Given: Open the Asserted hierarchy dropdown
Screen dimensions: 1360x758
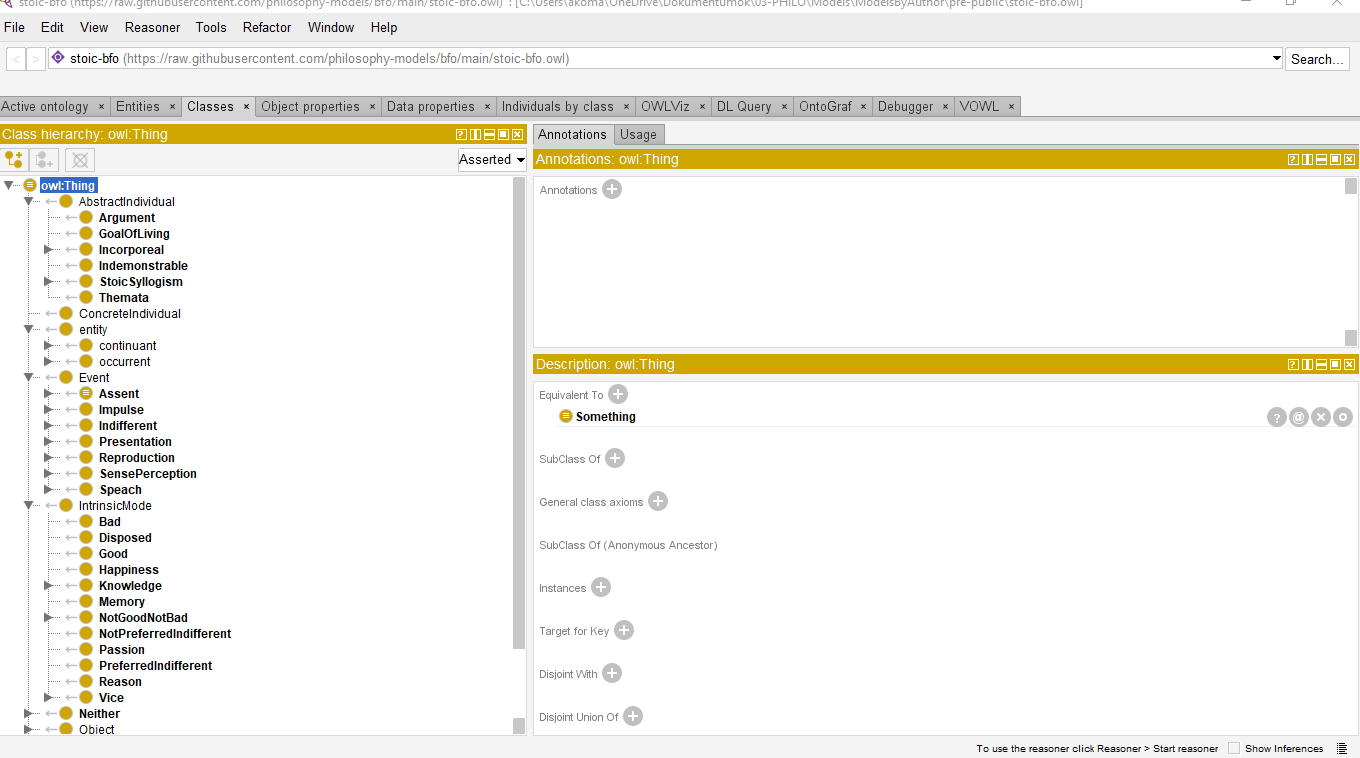Looking at the screenshot, I should tap(492, 159).
